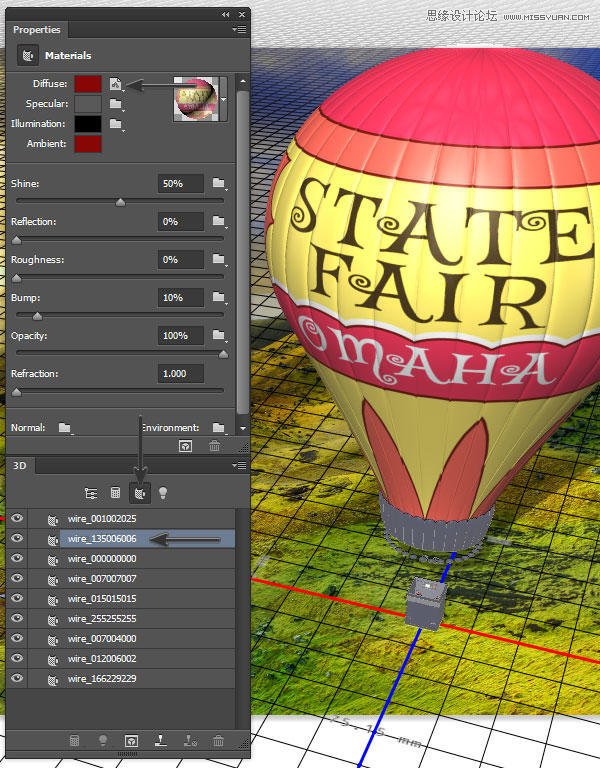This screenshot has height=768, width=600.
Task: Filter 3D panel by lights
Action: pyautogui.click(x=163, y=493)
